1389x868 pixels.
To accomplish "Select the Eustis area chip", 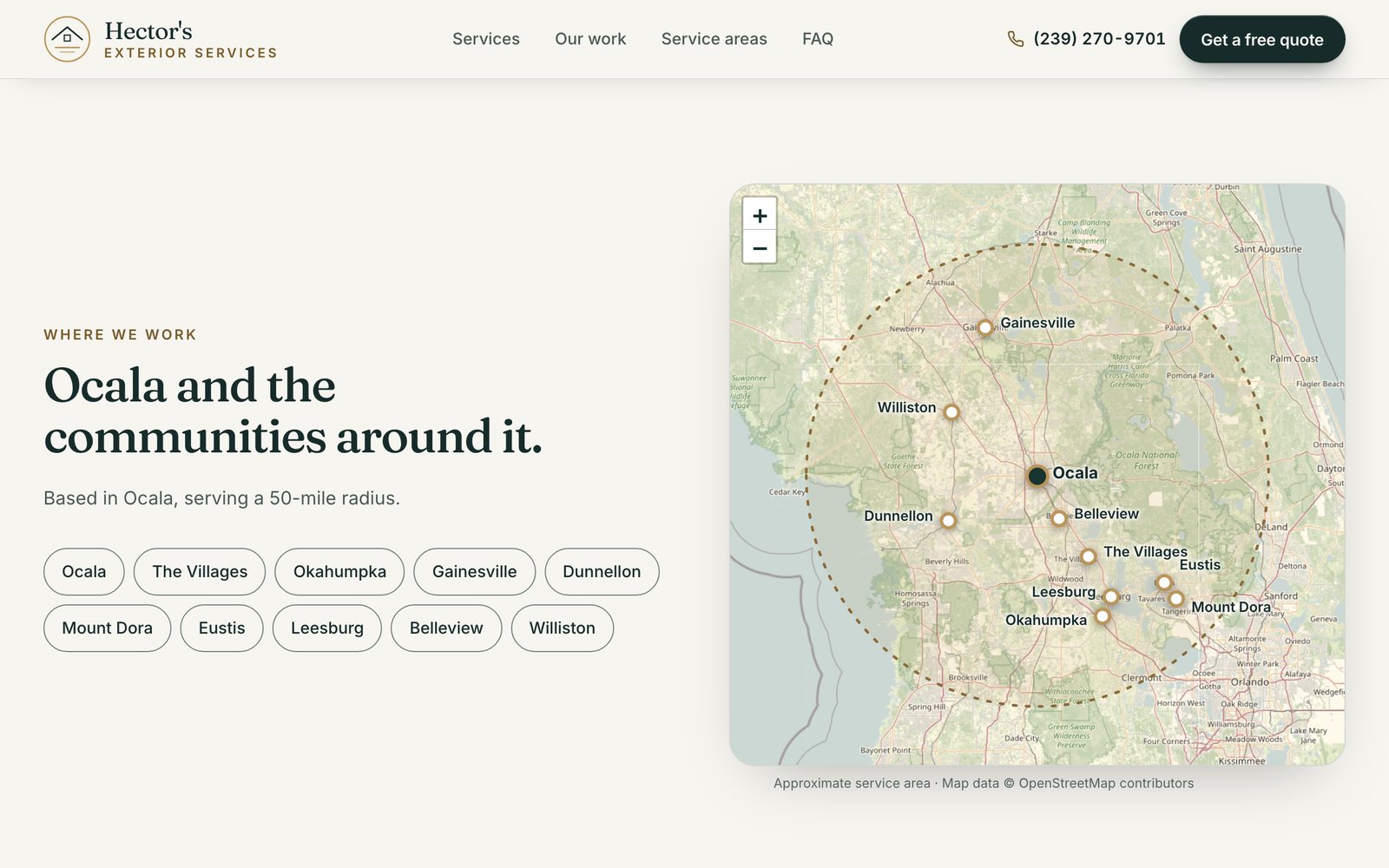I will point(221,628).
